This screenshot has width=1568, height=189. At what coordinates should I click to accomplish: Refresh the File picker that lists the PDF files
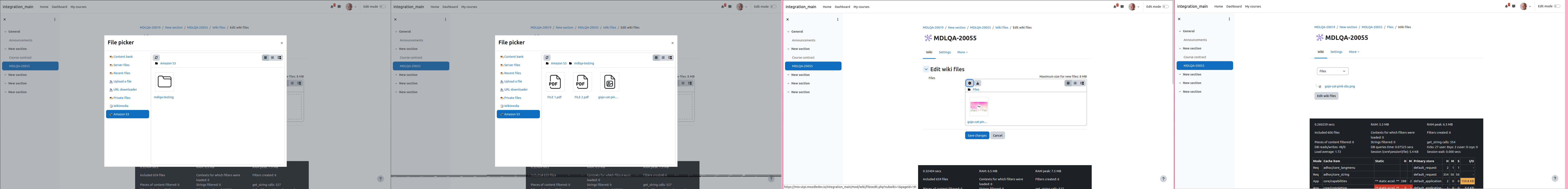[547, 58]
